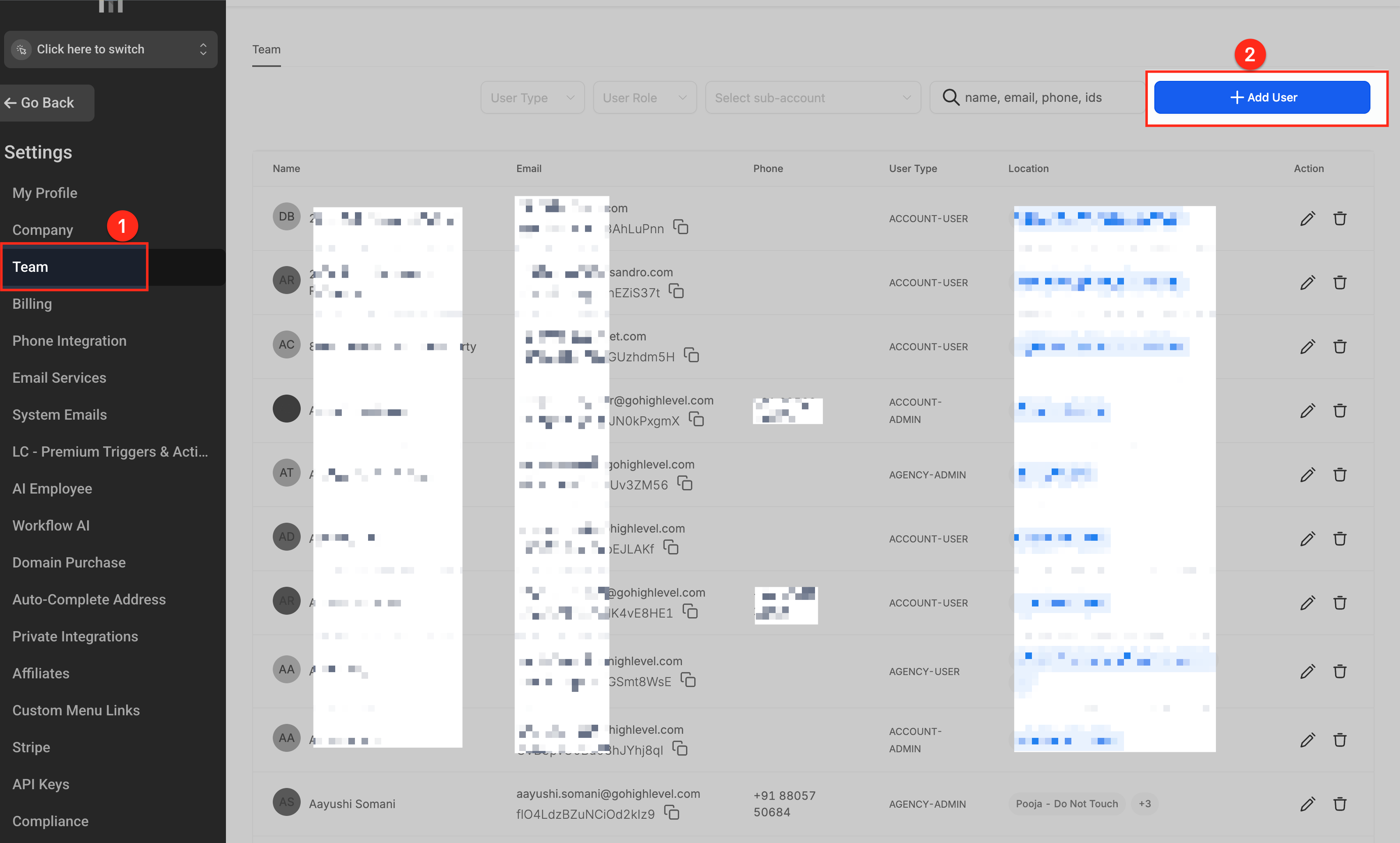Image resolution: width=1400 pixels, height=843 pixels.
Task: Open Billing settings in sidebar
Action: (32, 304)
